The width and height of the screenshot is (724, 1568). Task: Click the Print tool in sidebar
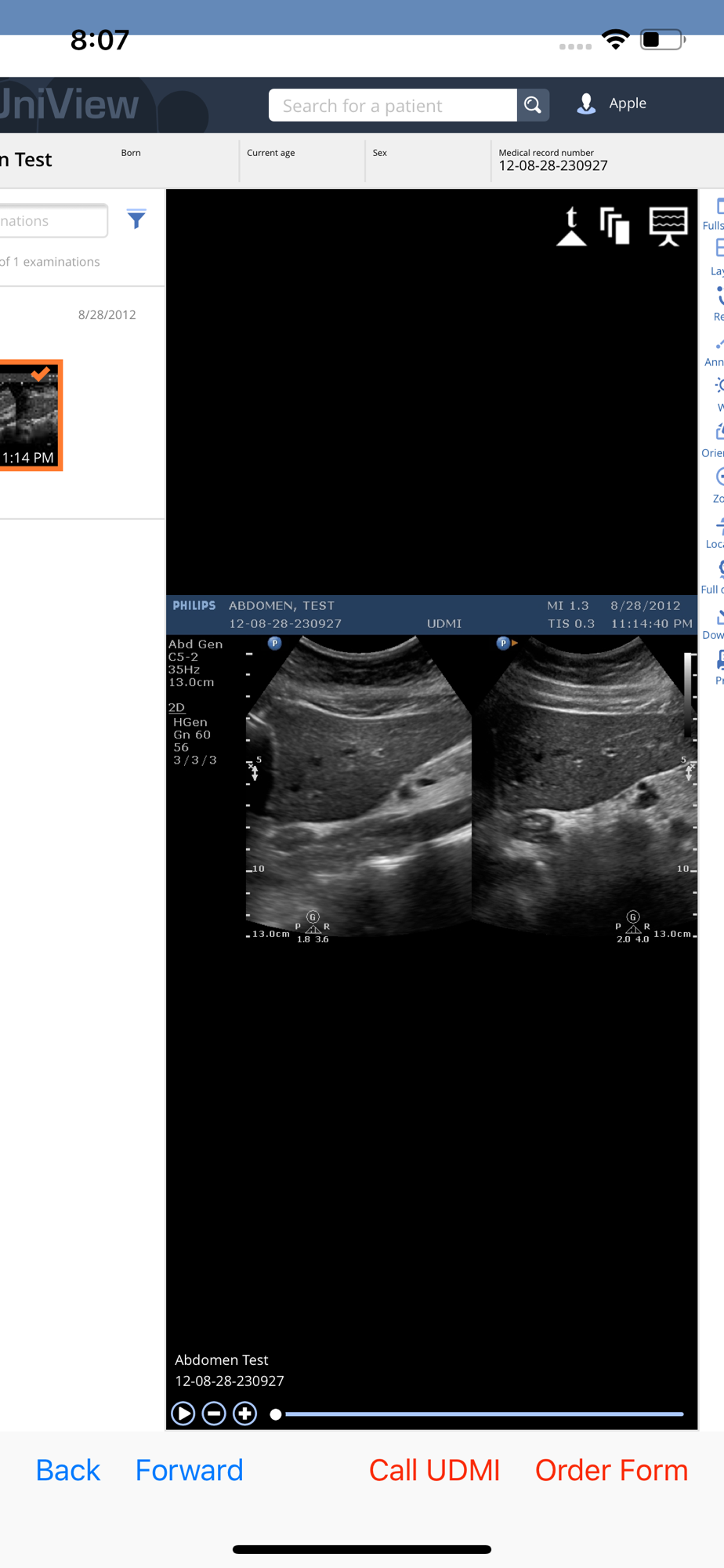[718, 667]
